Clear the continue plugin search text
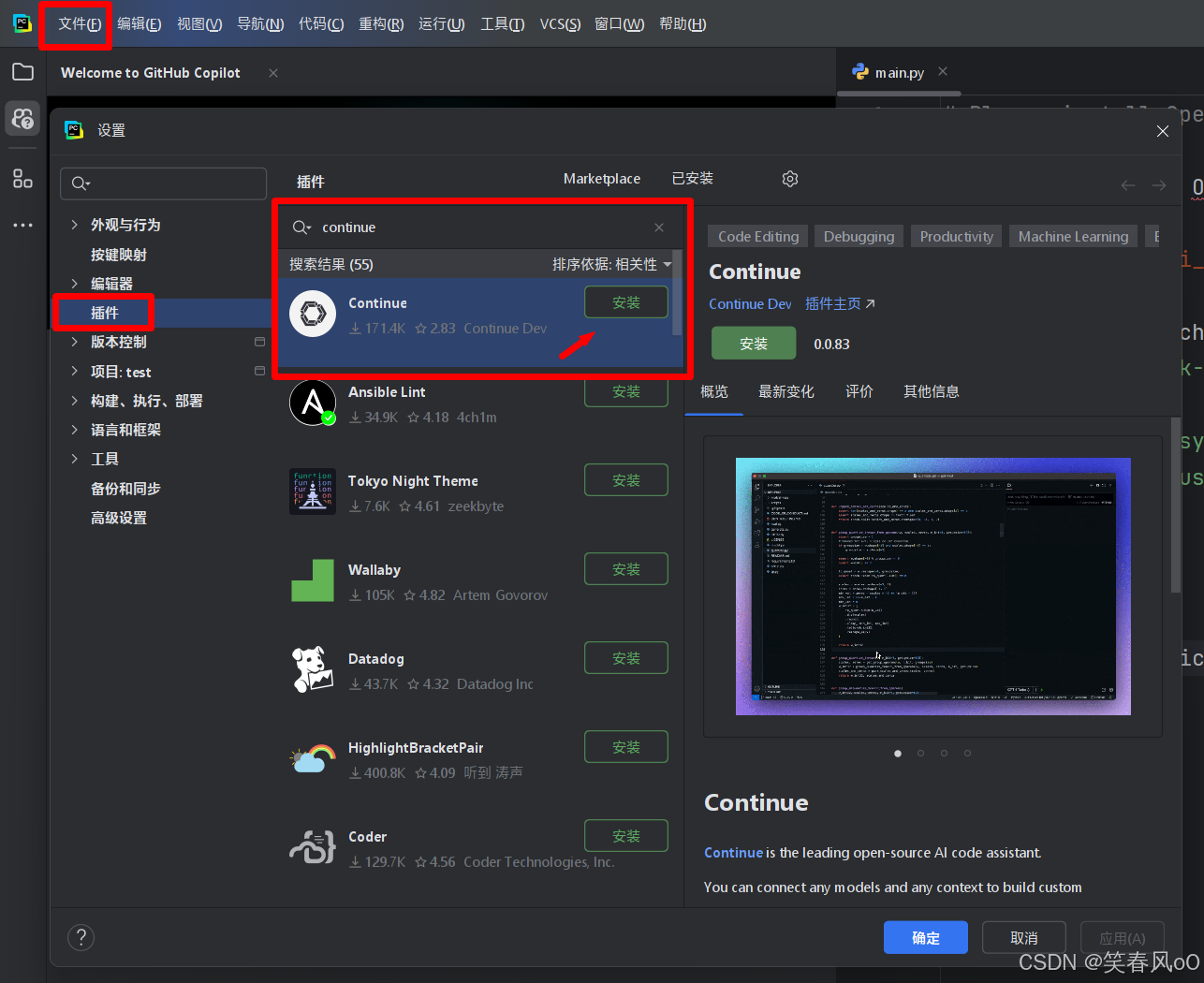1204x983 pixels. [659, 227]
